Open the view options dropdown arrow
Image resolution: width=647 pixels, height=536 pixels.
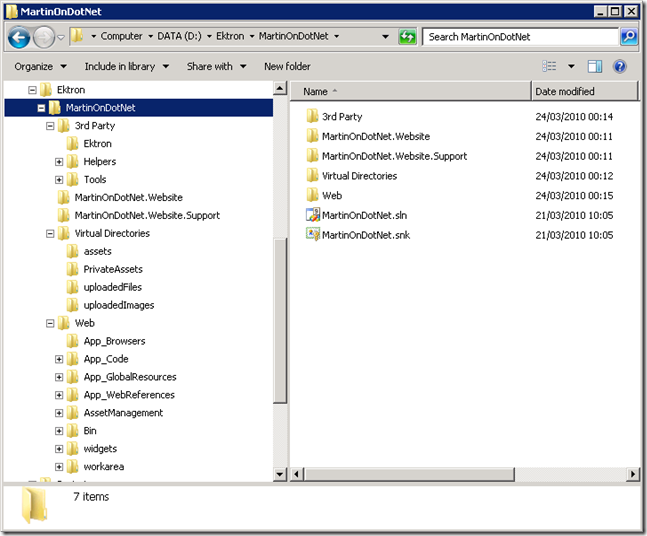[571, 66]
